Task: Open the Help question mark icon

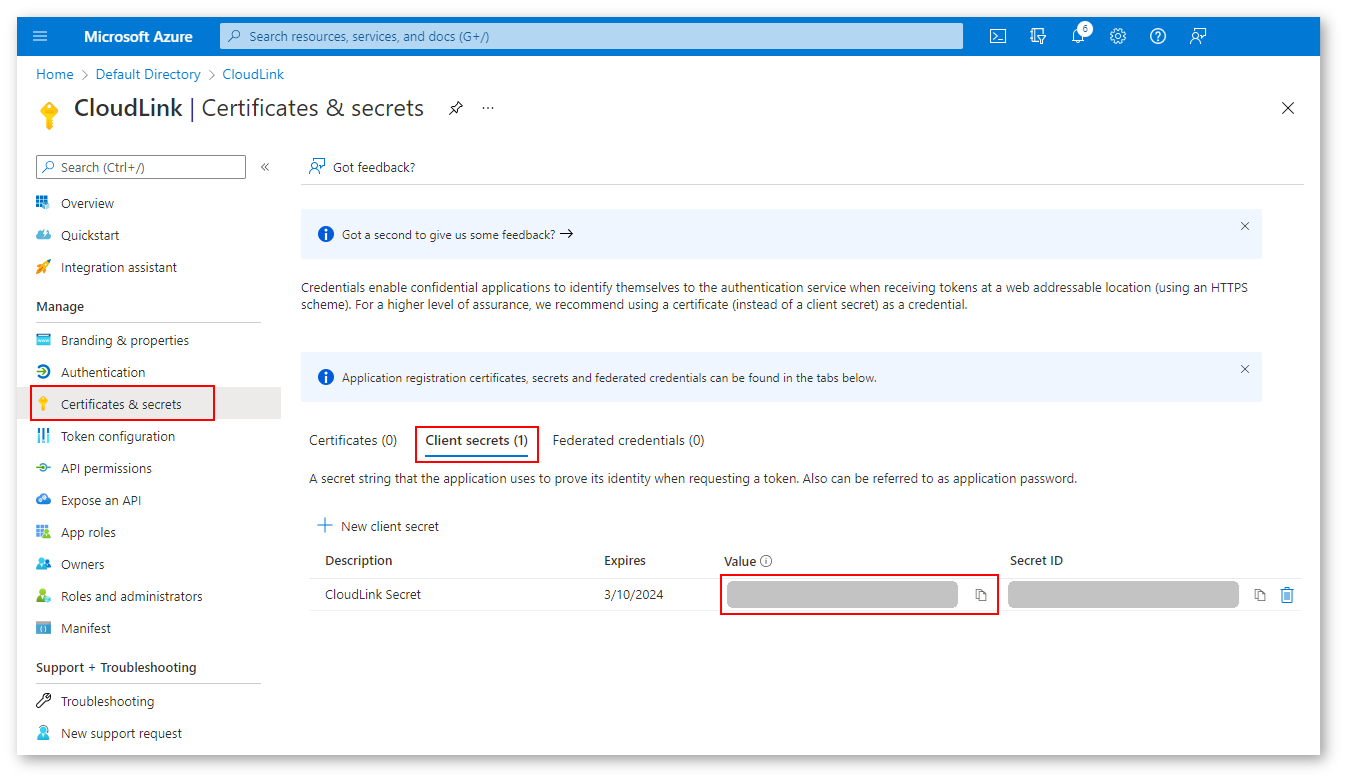Action: tap(1158, 36)
